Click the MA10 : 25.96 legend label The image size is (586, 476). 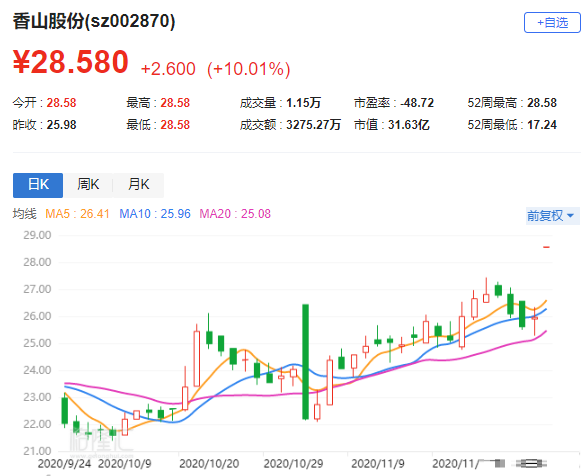coord(155,214)
